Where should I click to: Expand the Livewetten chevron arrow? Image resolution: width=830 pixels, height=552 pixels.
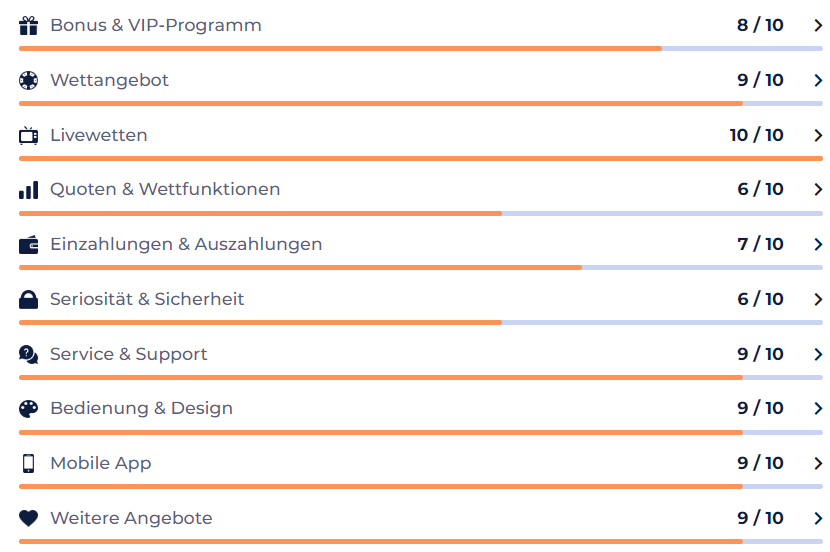[818, 135]
